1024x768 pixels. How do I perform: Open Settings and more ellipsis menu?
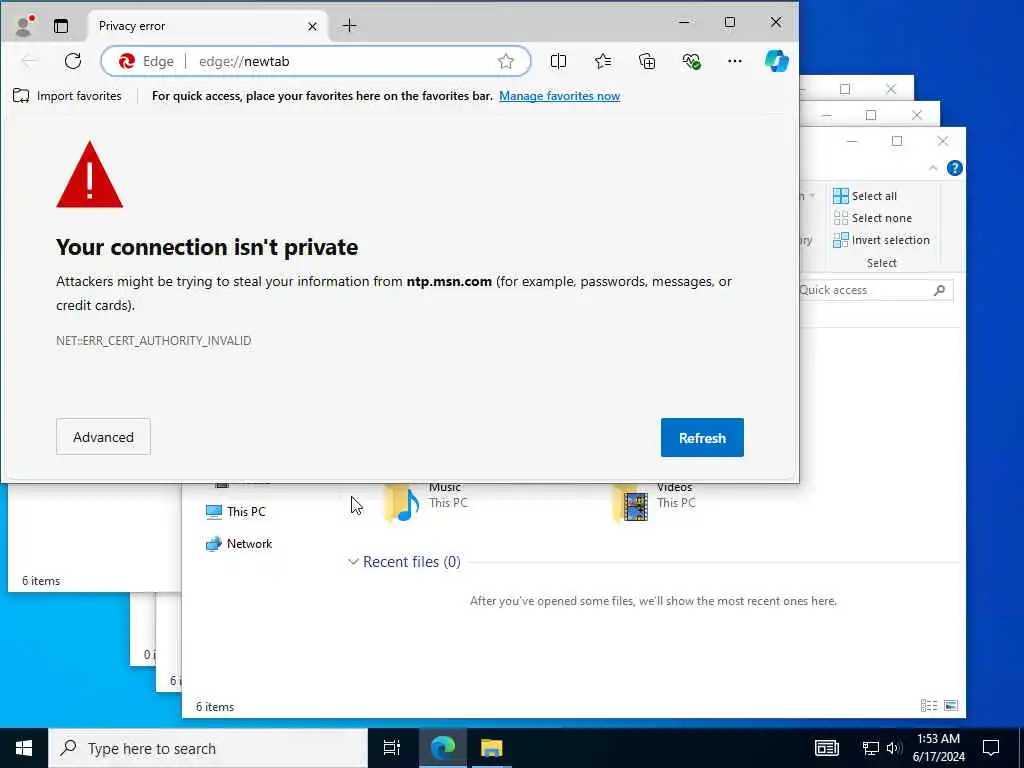(735, 61)
